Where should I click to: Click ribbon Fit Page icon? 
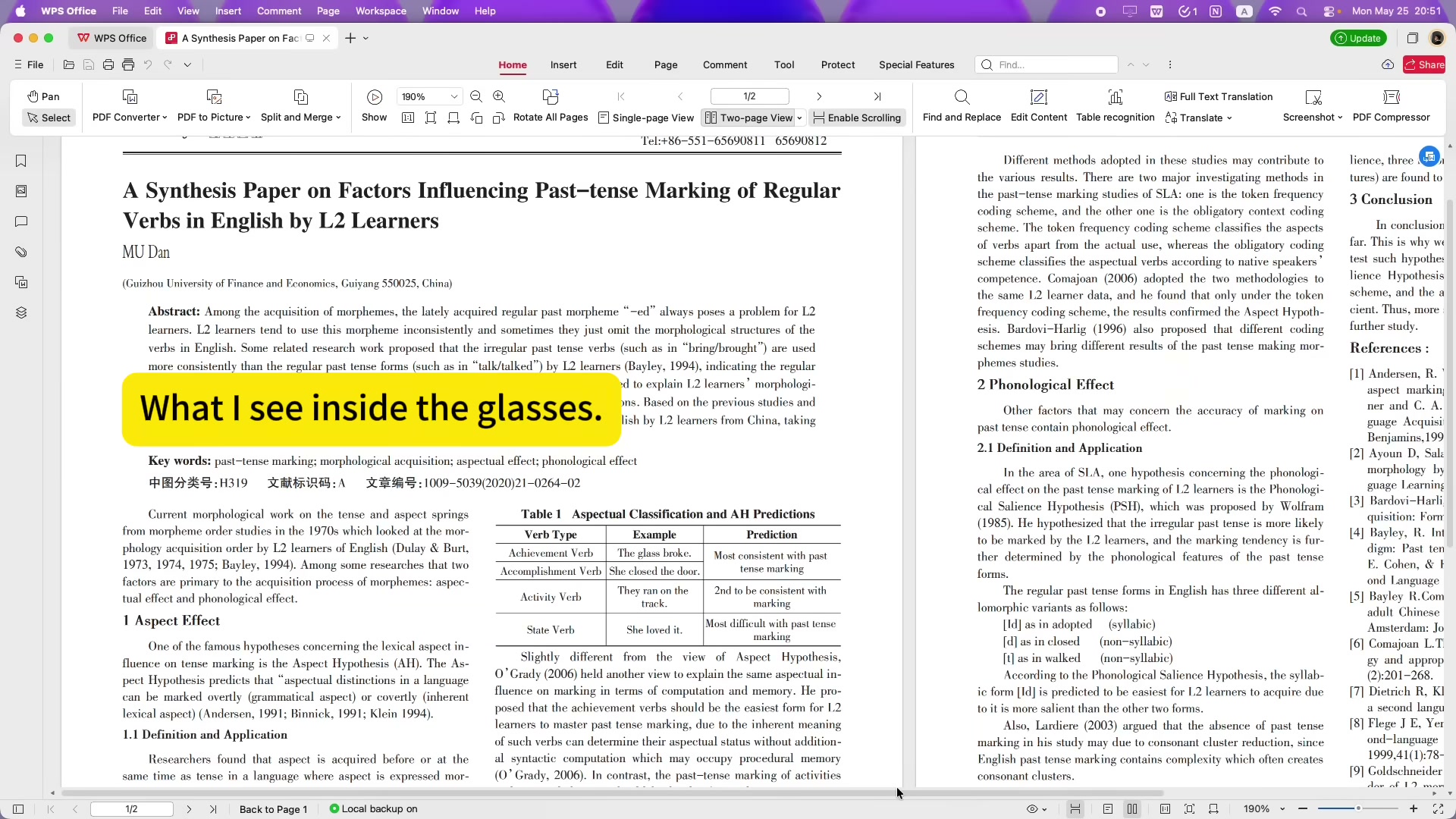click(431, 118)
